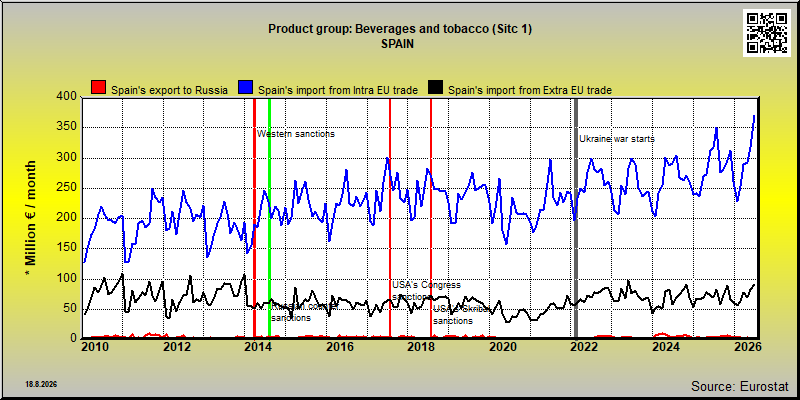
Task: Click the y-axis value 100
Action: pos(65,279)
